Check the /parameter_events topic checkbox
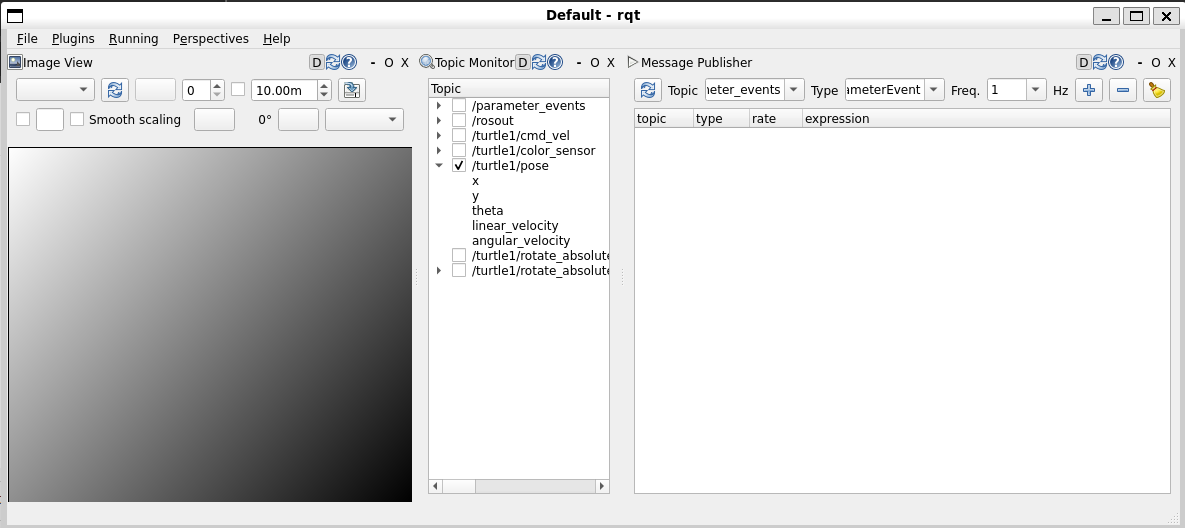This screenshot has height=528, width=1185. coord(459,106)
